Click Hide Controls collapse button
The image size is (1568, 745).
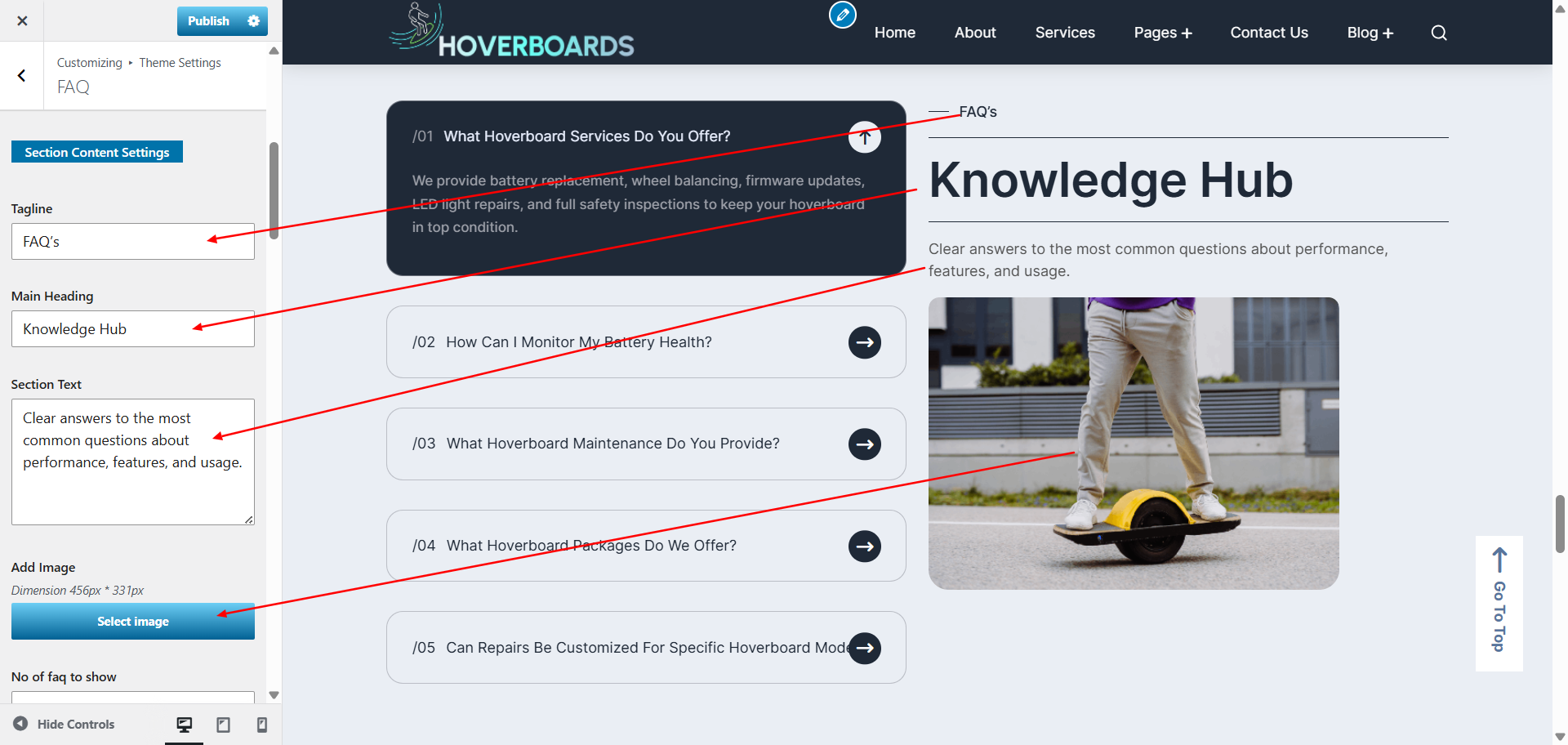point(64,725)
